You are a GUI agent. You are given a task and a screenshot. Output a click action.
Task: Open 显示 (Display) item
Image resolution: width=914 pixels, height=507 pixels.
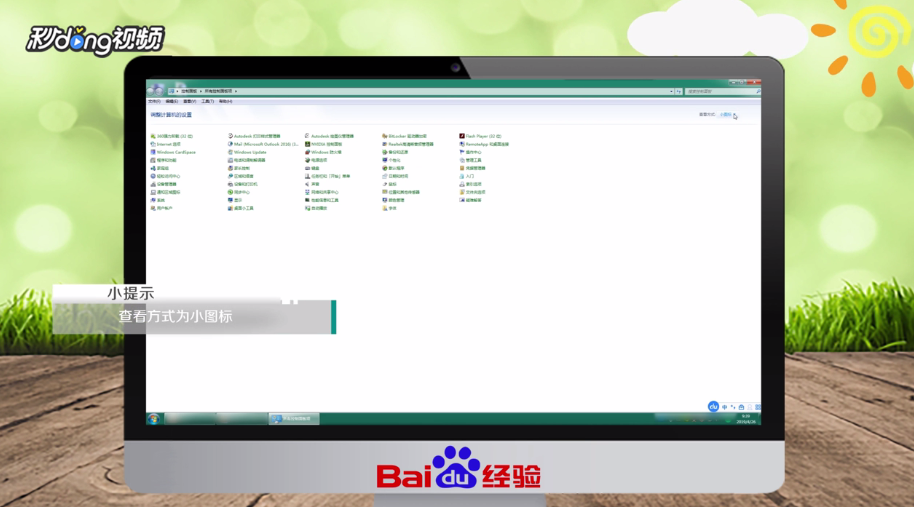tap(235, 200)
